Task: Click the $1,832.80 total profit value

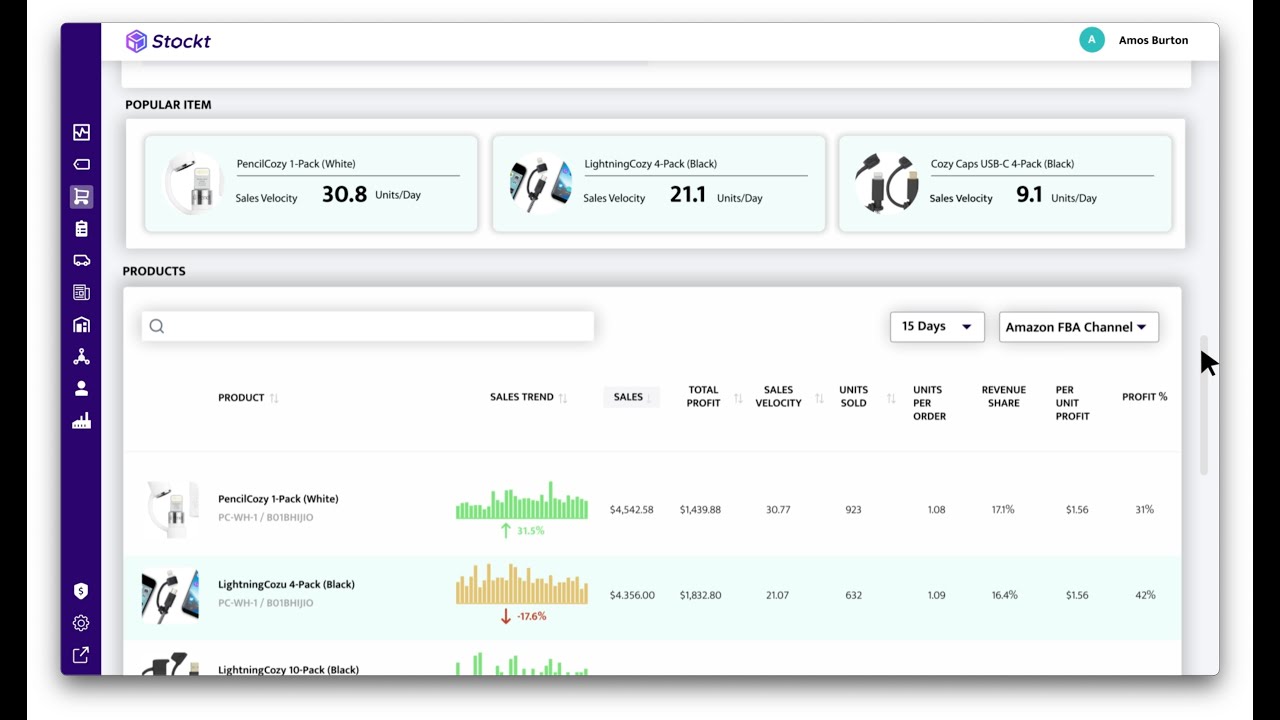Action: click(700, 595)
